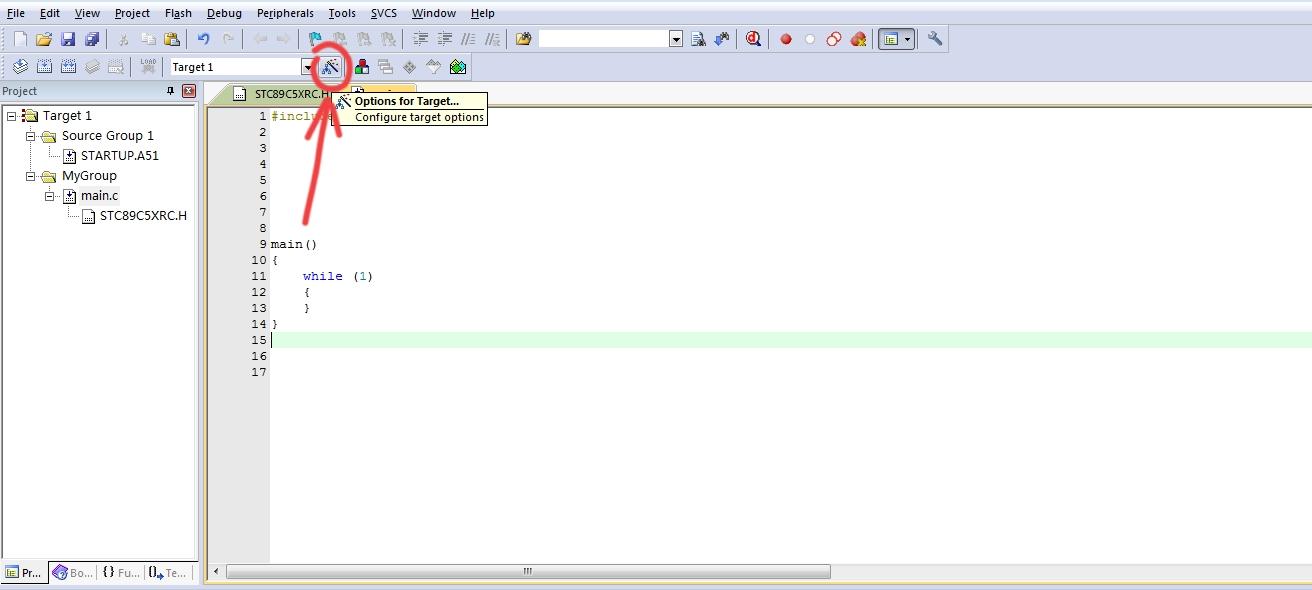Navigate forwards with the right arrow icon
1312x590 pixels.
(284, 39)
